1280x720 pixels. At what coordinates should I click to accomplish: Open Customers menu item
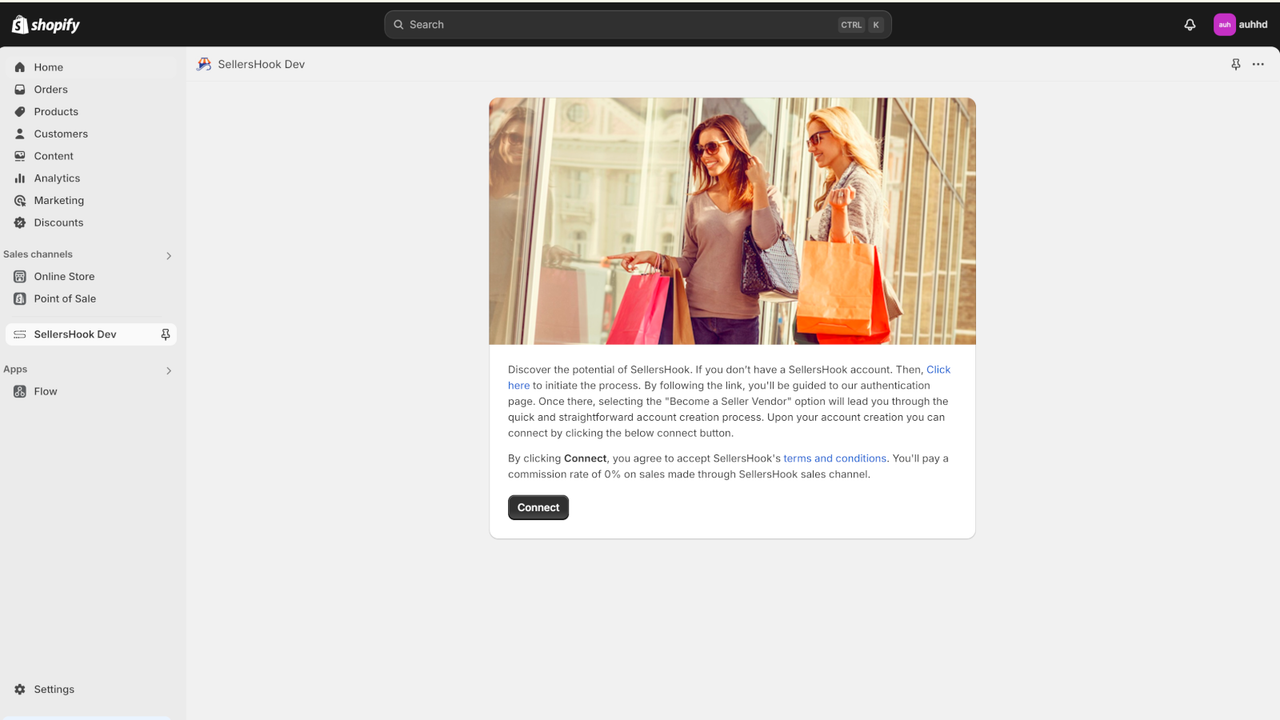click(92, 133)
